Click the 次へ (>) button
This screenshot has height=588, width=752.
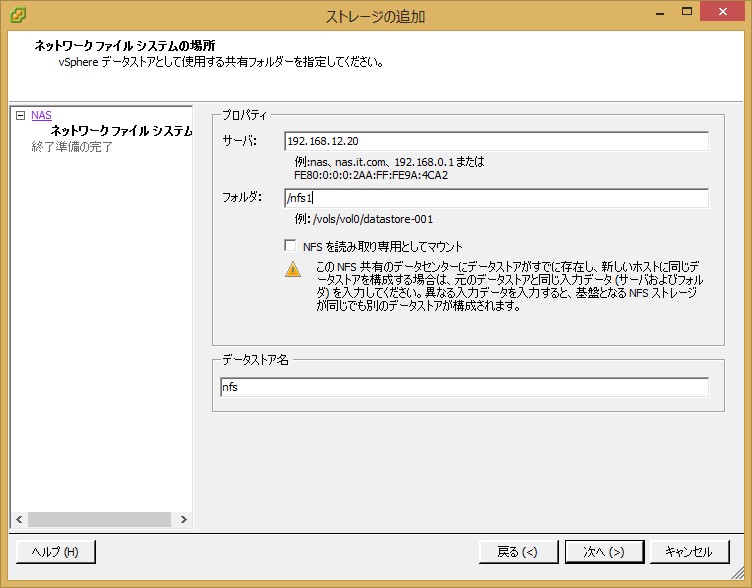click(604, 552)
